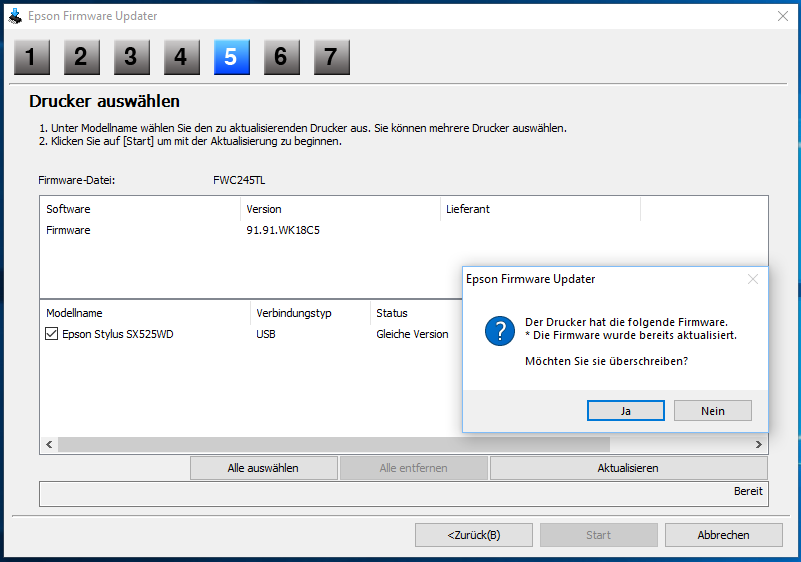
Task: Click the Modellname column header
Action: click(x=146, y=313)
